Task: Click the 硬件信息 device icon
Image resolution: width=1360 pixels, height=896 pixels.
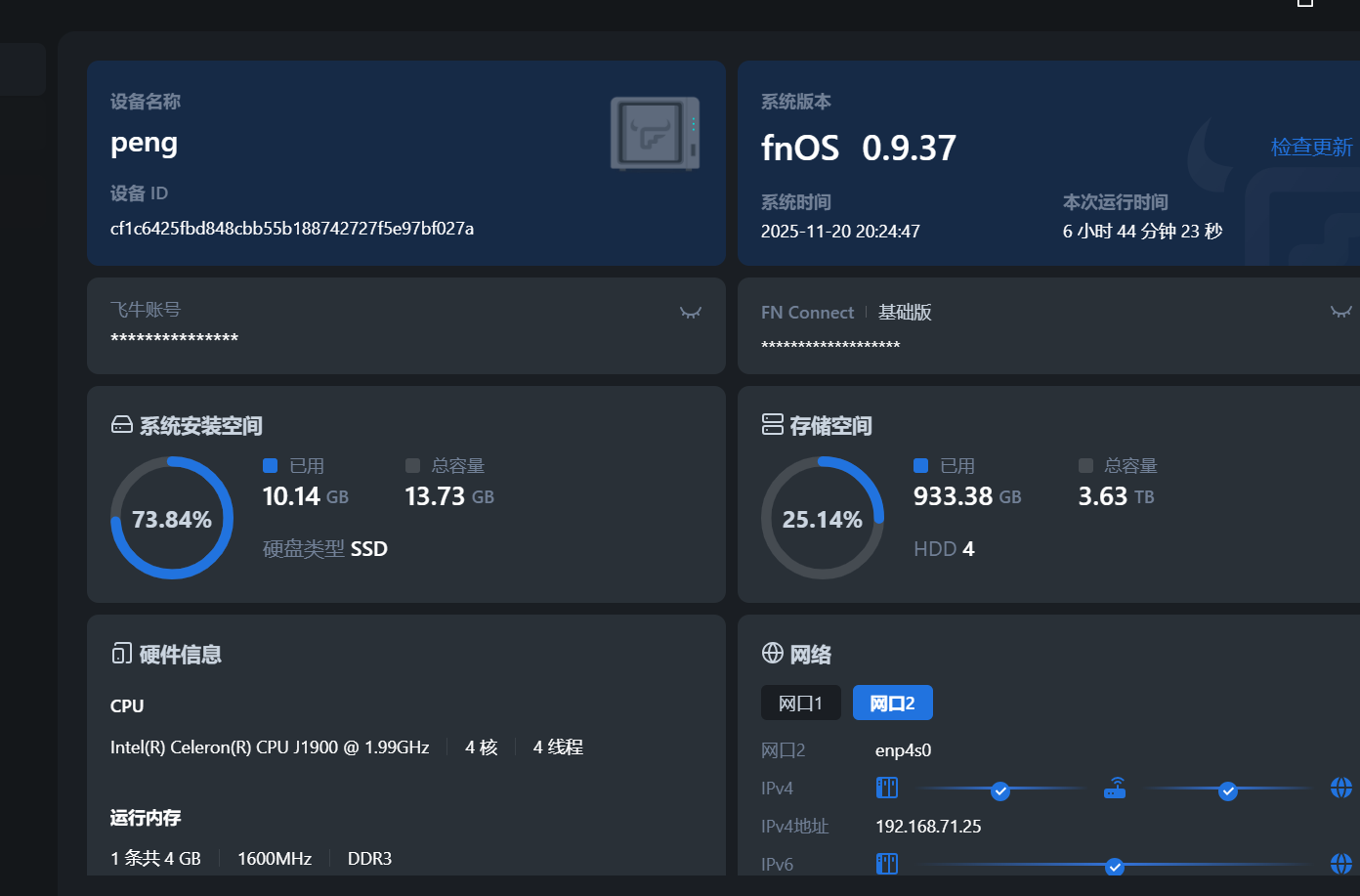Action: point(121,654)
